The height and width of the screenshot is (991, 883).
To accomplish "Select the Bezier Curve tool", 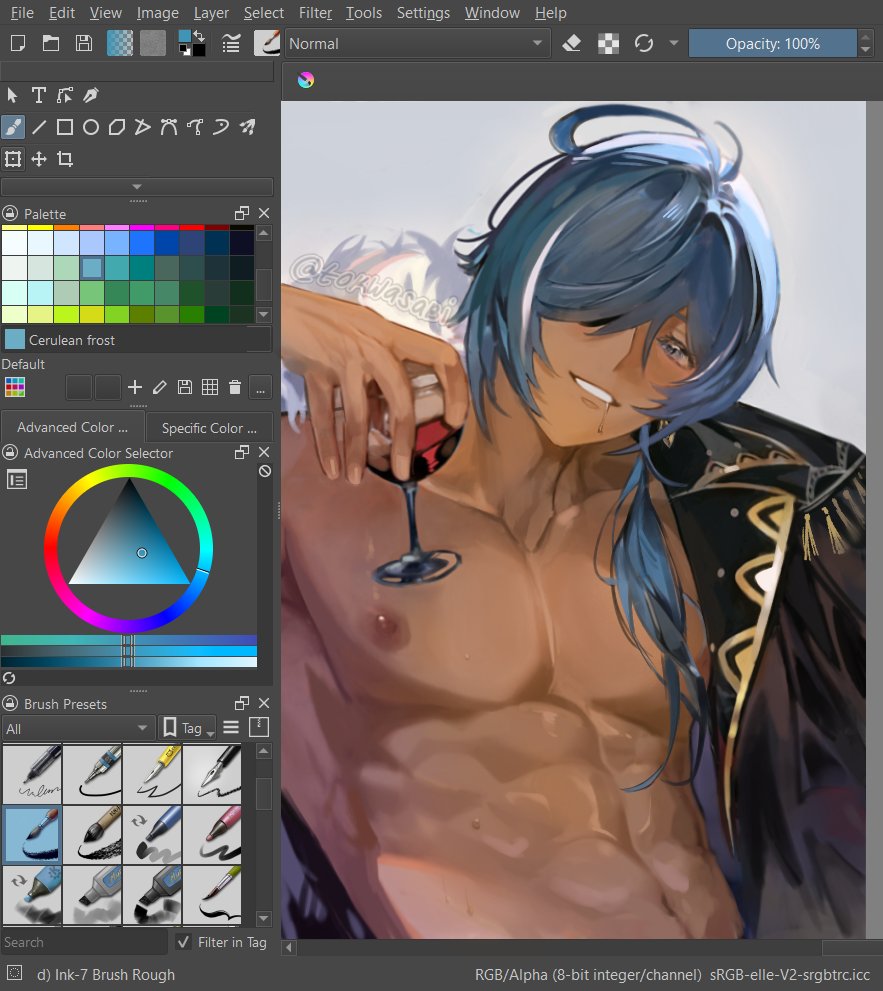I will (169, 127).
